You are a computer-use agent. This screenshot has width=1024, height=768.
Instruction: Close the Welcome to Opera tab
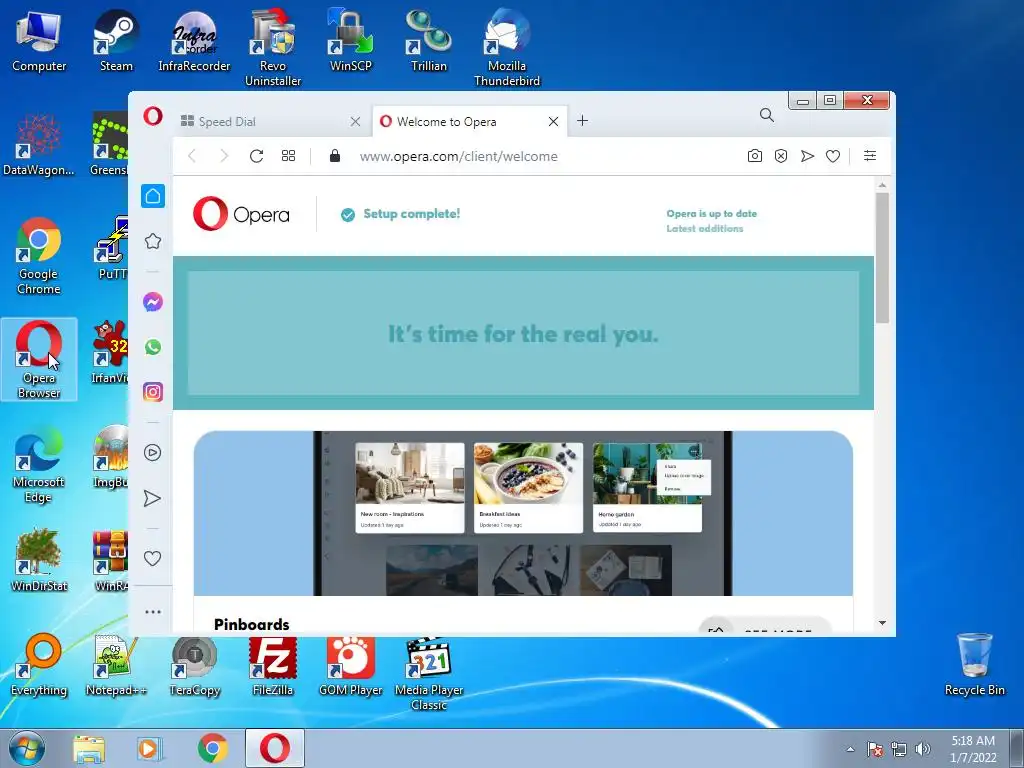[553, 121]
